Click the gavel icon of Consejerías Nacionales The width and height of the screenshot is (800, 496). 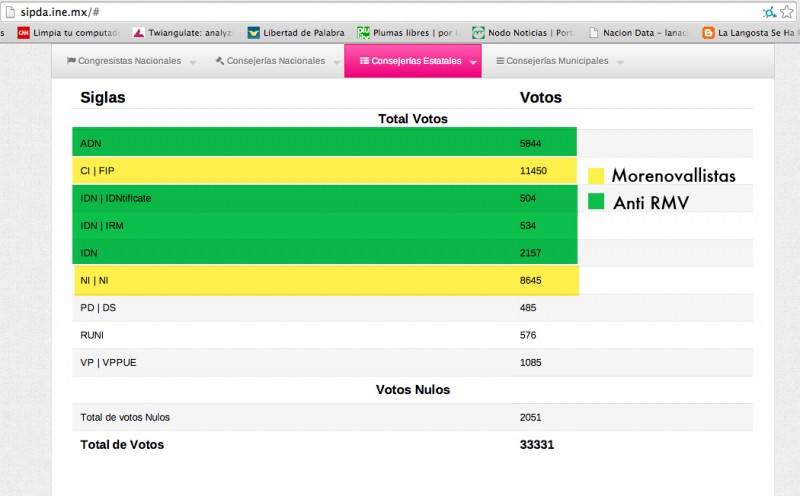220,60
